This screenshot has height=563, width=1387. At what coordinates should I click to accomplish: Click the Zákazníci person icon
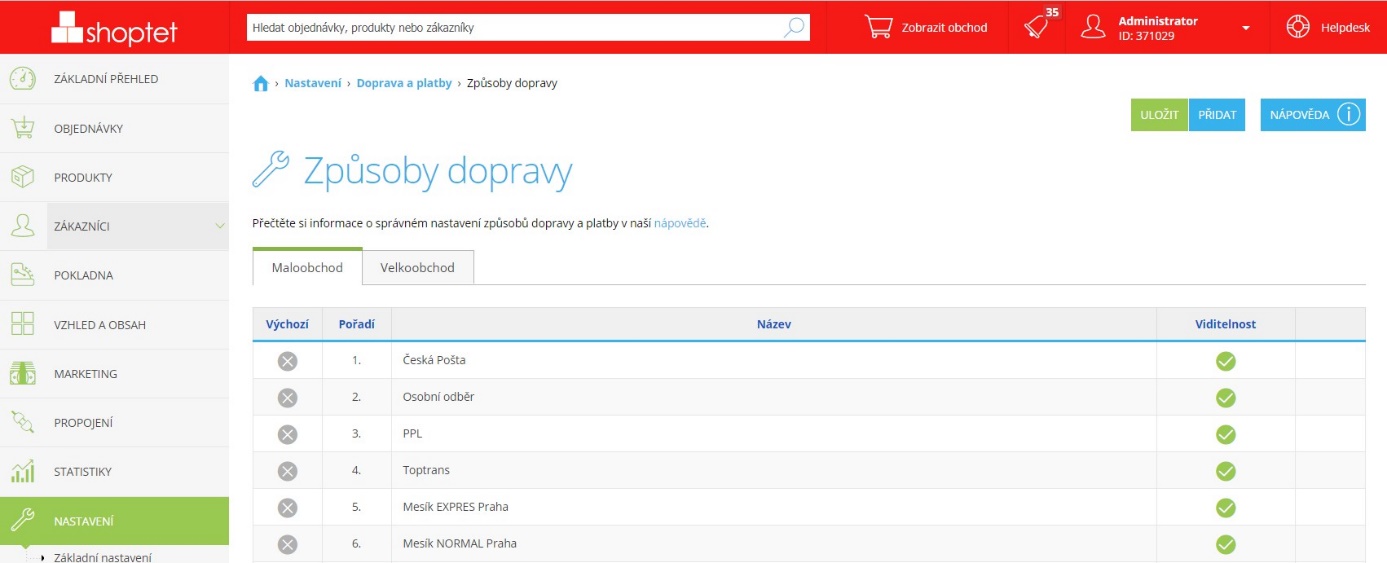(23, 226)
